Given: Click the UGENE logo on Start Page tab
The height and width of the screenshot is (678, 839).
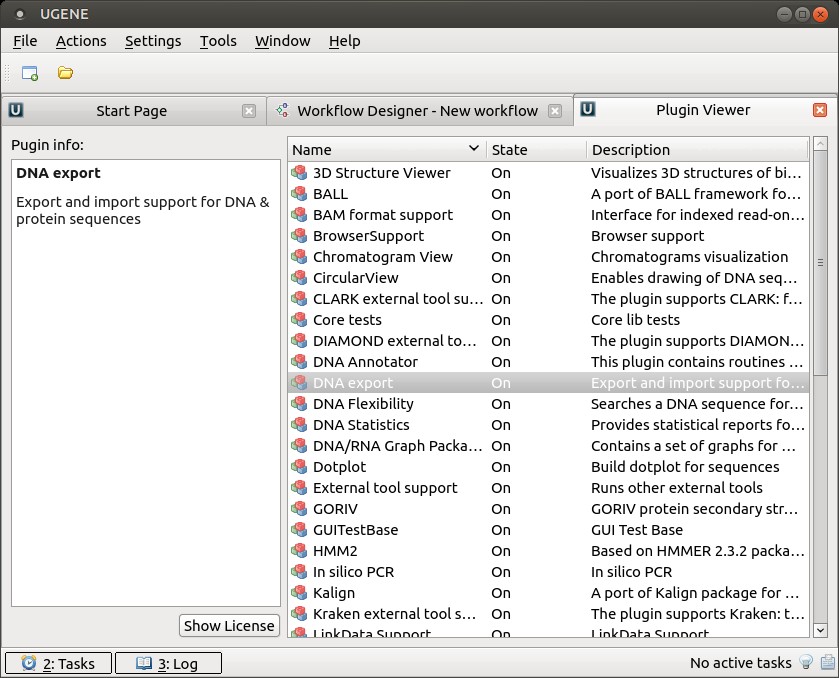Looking at the screenshot, I should tap(16, 110).
